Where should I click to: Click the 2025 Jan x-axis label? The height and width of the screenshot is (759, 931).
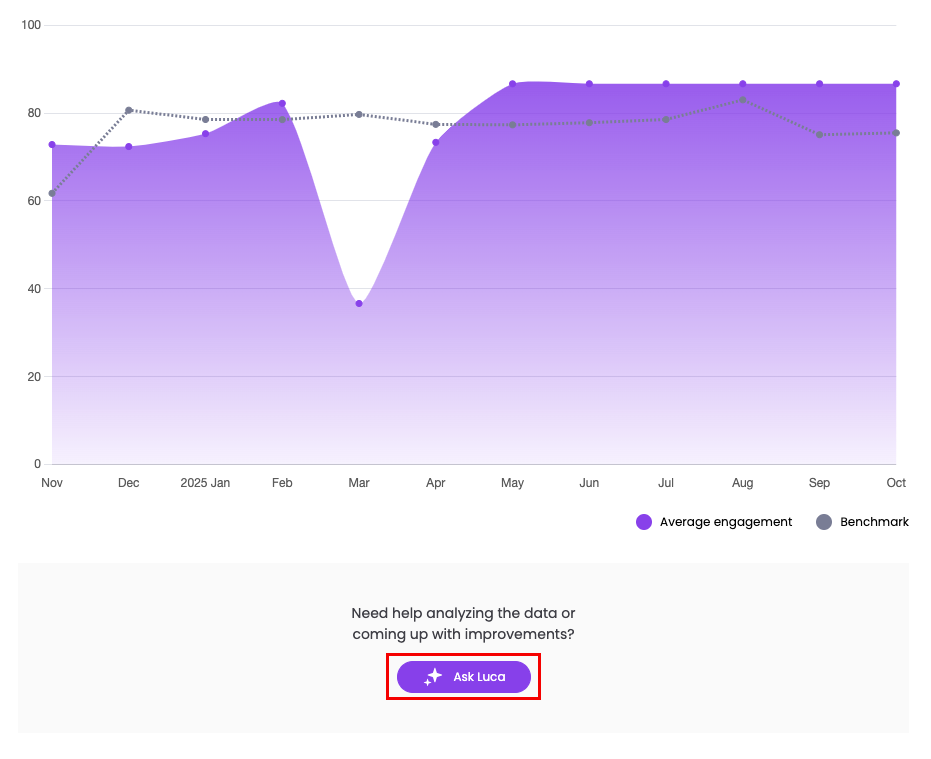tap(205, 483)
